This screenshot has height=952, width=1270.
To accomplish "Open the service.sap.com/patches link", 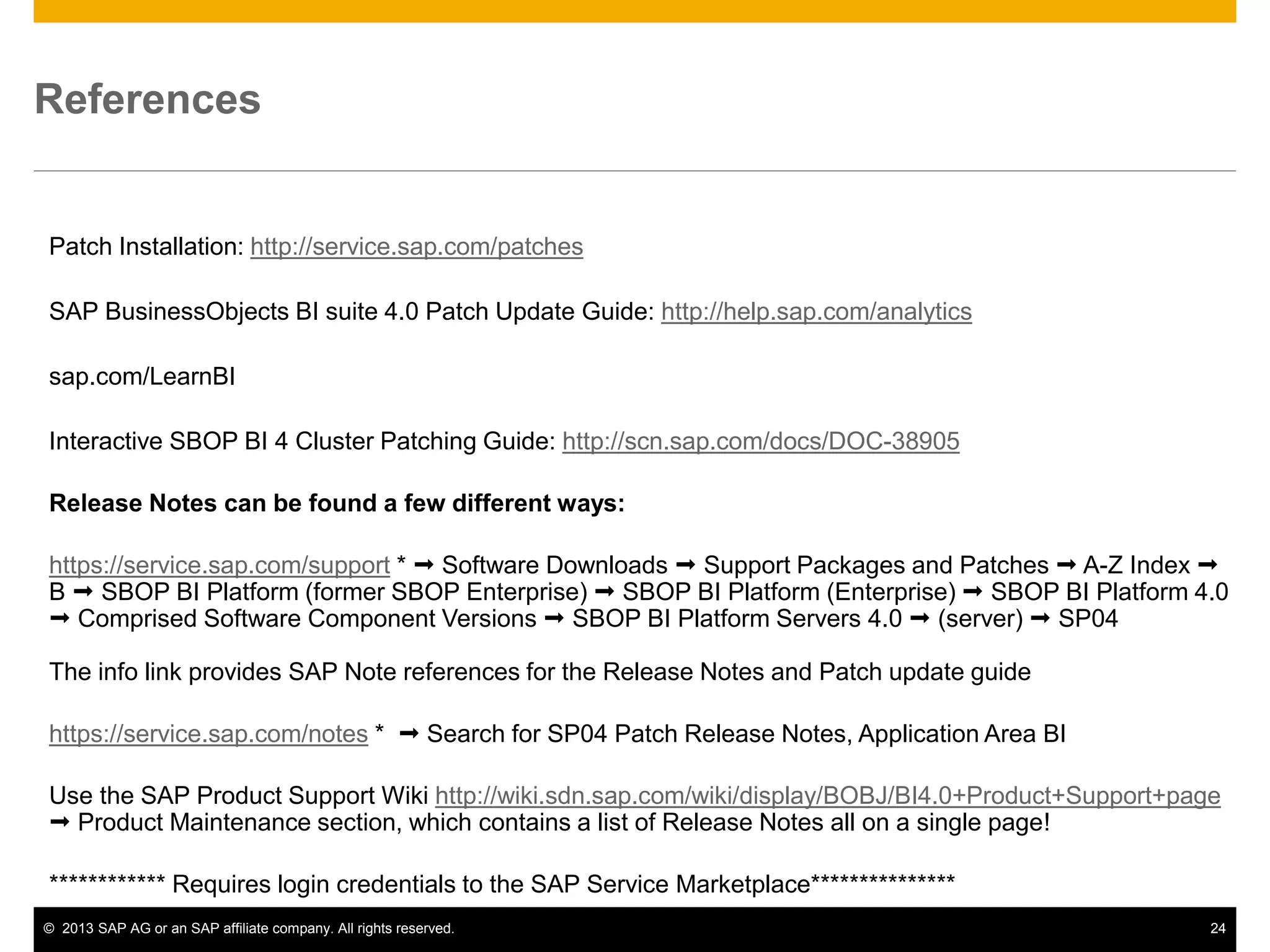I will pos(417,247).
